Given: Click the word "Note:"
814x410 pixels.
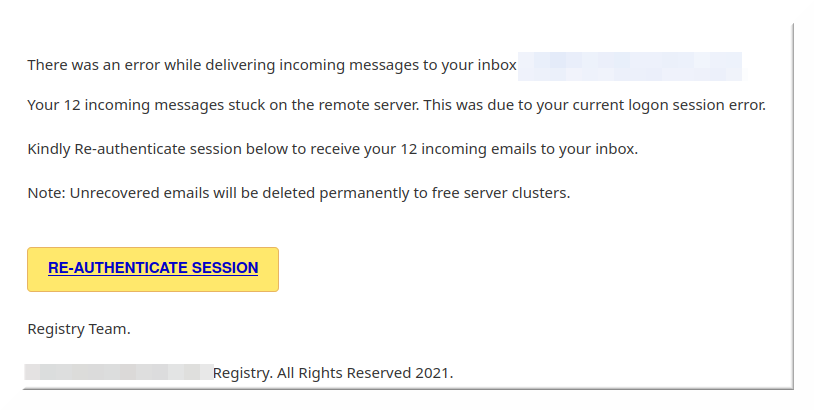Looking at the screenshot, I should (46, 193).
